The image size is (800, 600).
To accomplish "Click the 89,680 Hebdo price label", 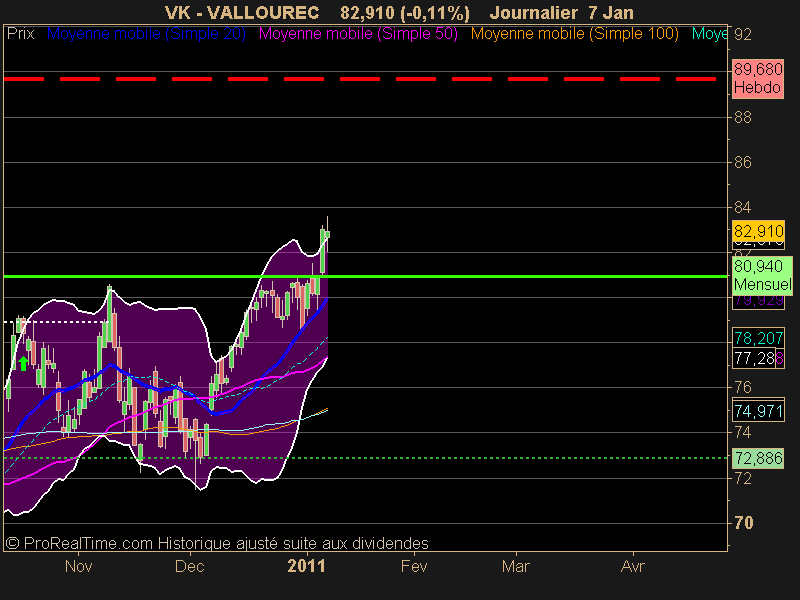I will [758, 79].
